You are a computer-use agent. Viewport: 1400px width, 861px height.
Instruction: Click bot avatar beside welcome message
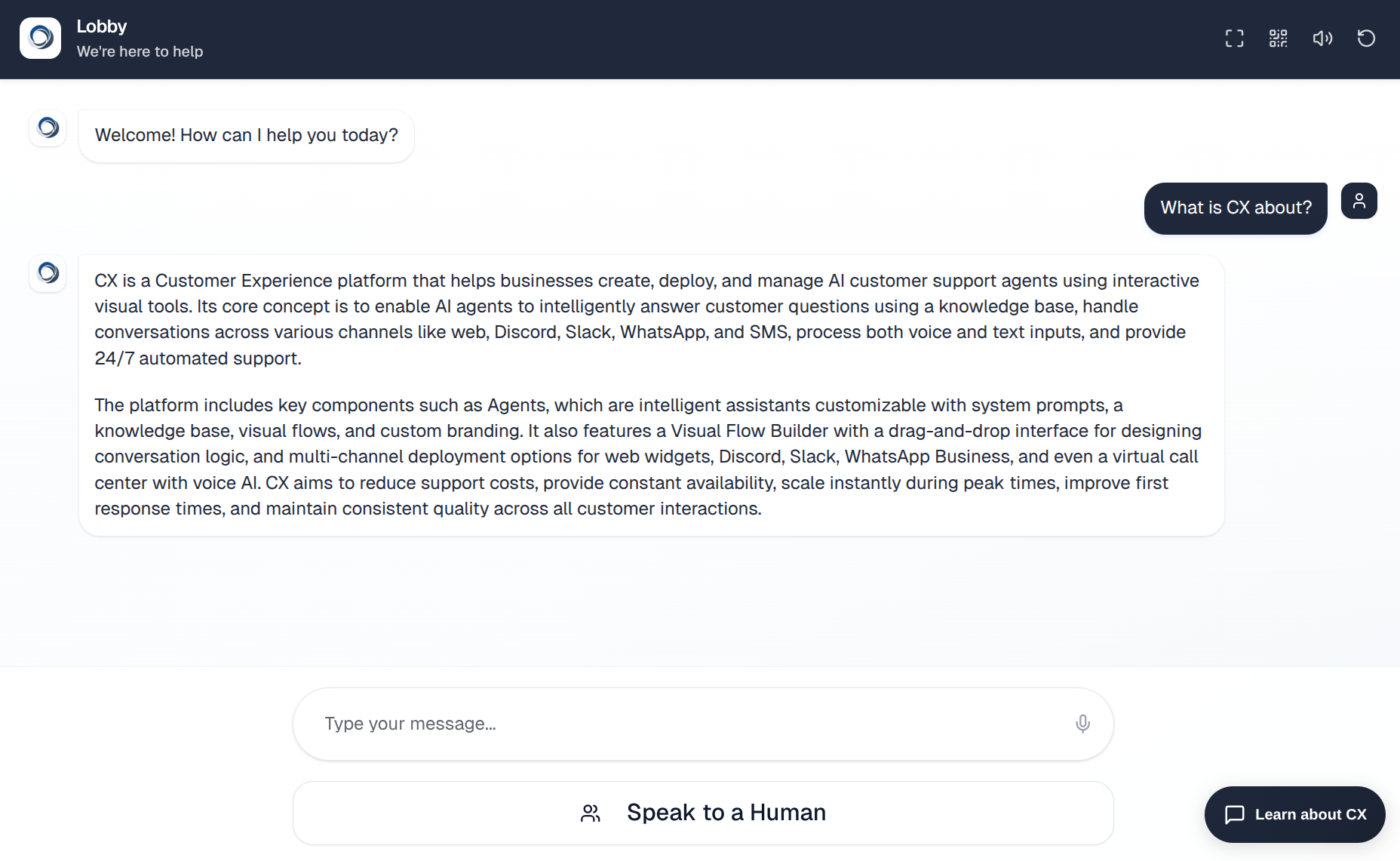point(48,128)
